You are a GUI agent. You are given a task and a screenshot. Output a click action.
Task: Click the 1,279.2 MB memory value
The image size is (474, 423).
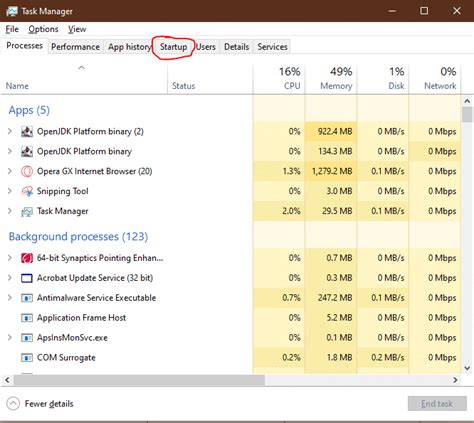tap(332, 171)
